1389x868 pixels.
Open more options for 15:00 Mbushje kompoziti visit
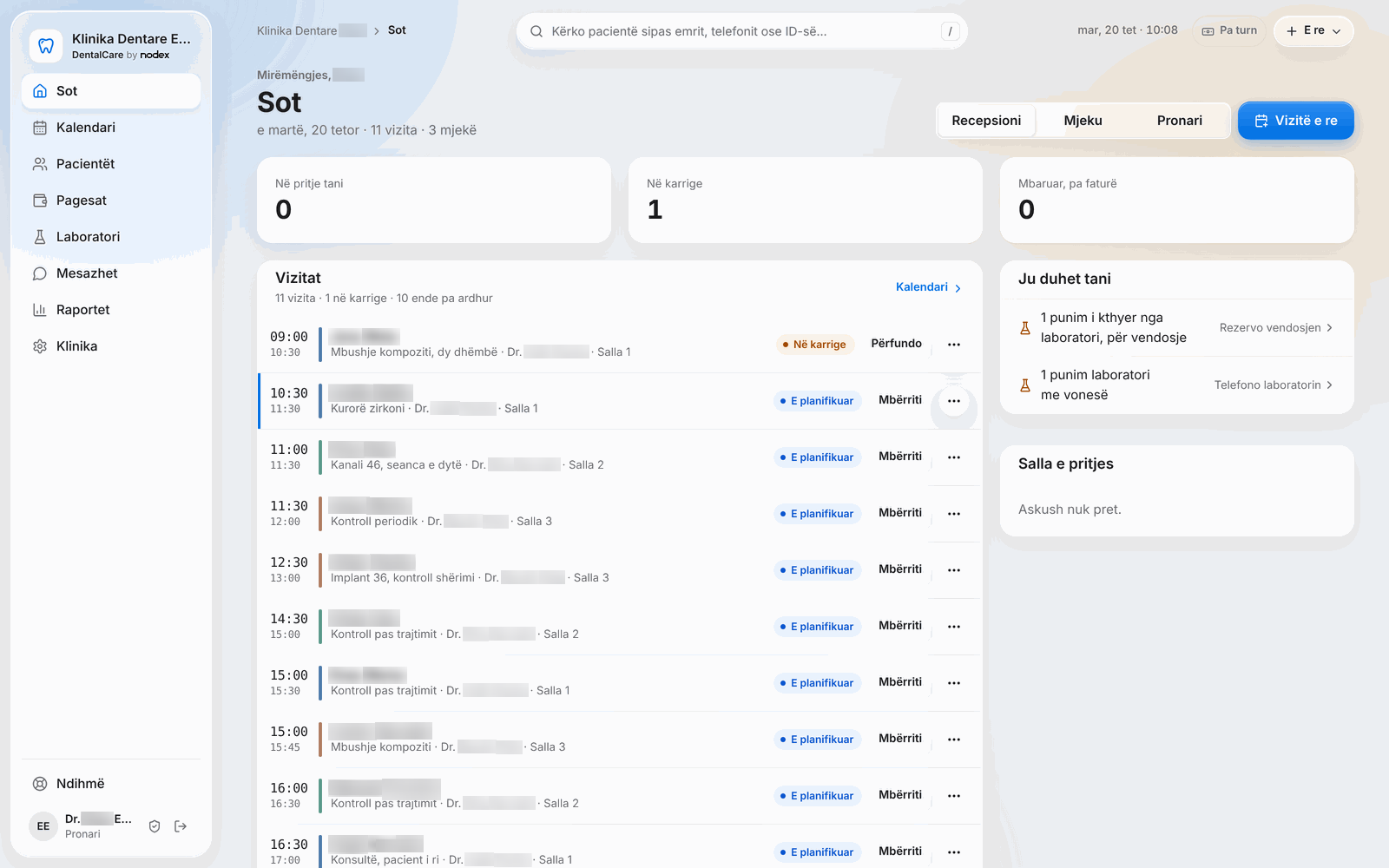(x=954, y=740)
